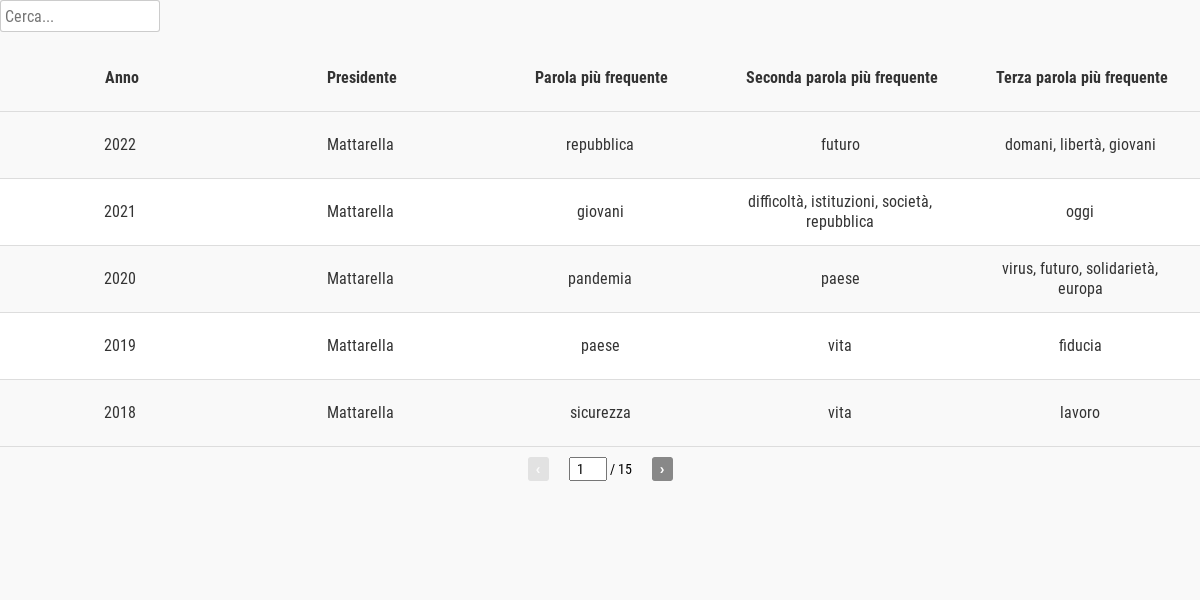Sort by Terza parola più frequente header
This screenshot has width=1200, height=600.
[x=1082, y=78]
